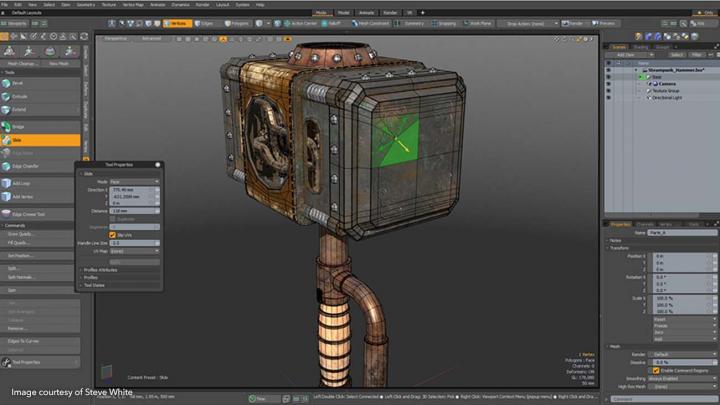
Task: Toggle Enable Command Regions checkbox
Action: tap(656, 371)
